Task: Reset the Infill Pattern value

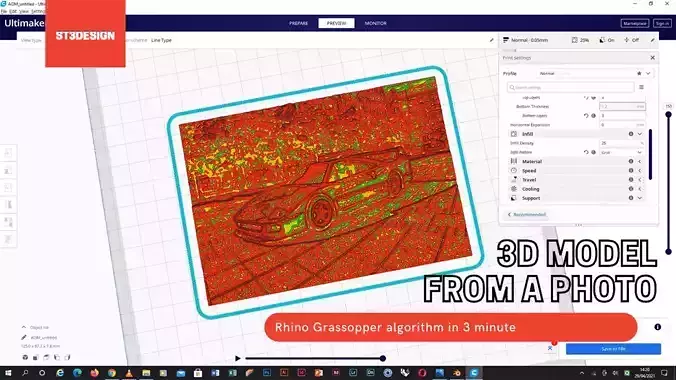Action: (585, 152)
